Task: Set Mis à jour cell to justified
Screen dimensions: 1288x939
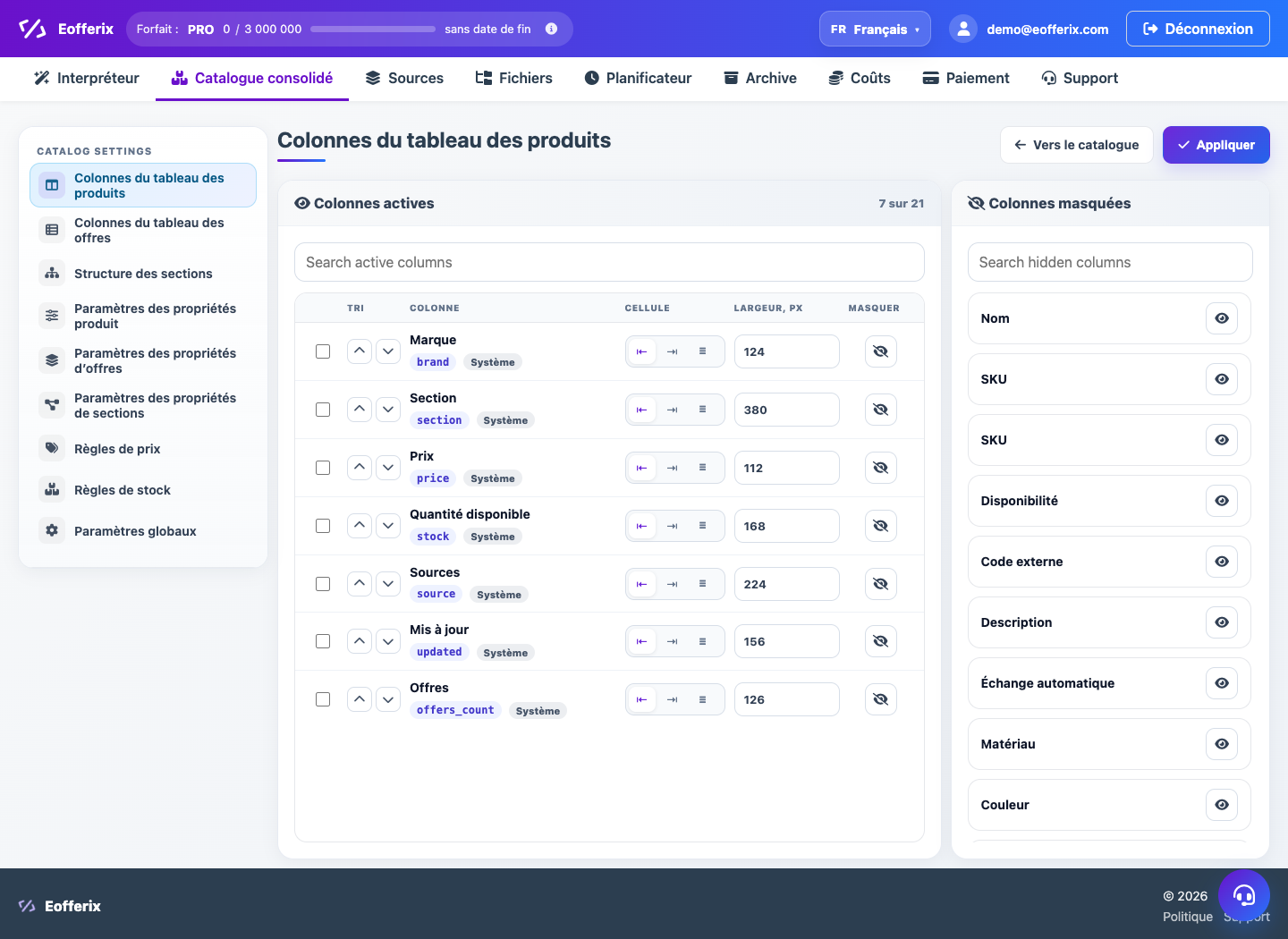Action: tap(703, 641)
